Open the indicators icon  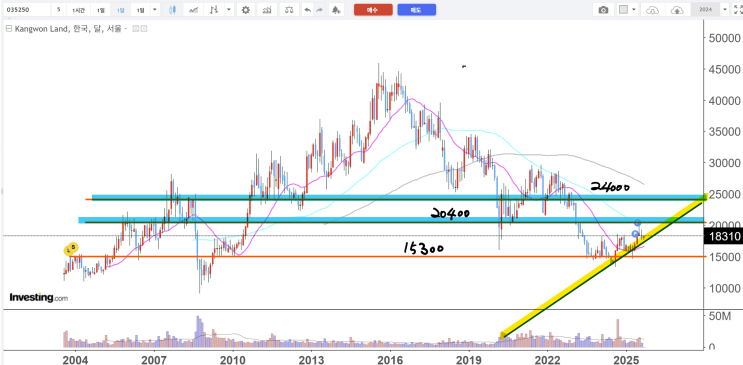[x=268, y=9]
